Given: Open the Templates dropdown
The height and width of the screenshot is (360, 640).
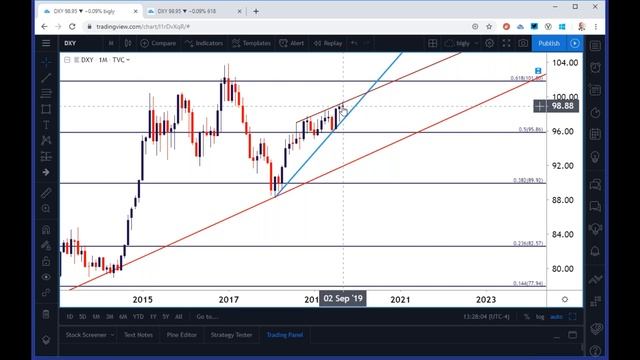Looking at the screenshot, I should [x=251, y=43].
